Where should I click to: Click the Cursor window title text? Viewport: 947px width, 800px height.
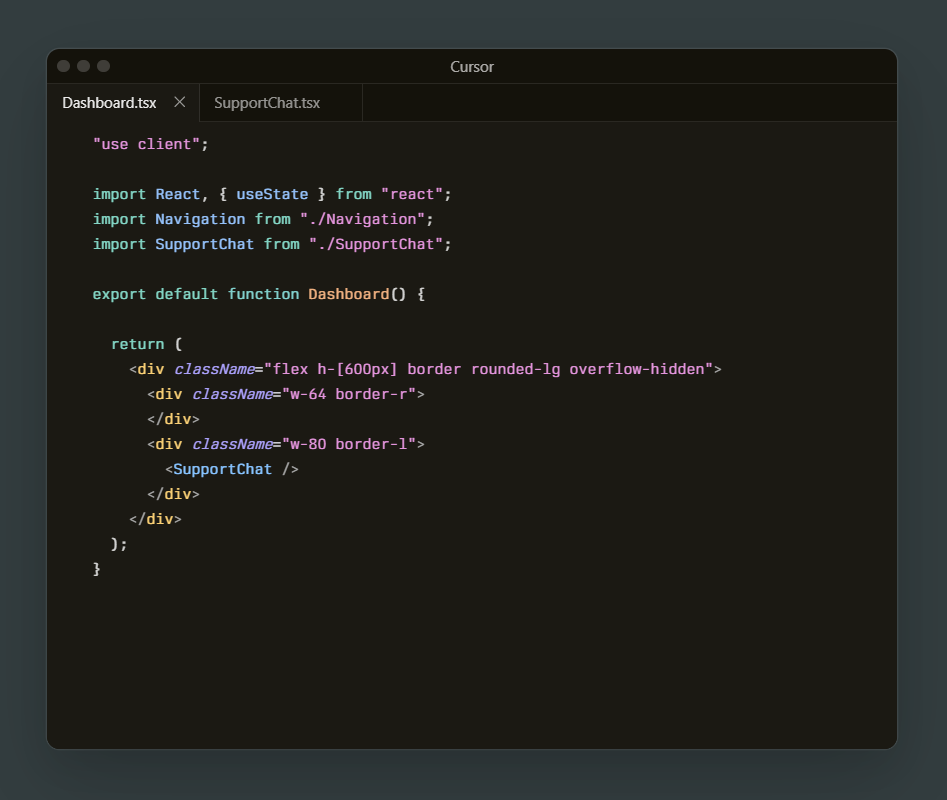click(x=472, y=67)
